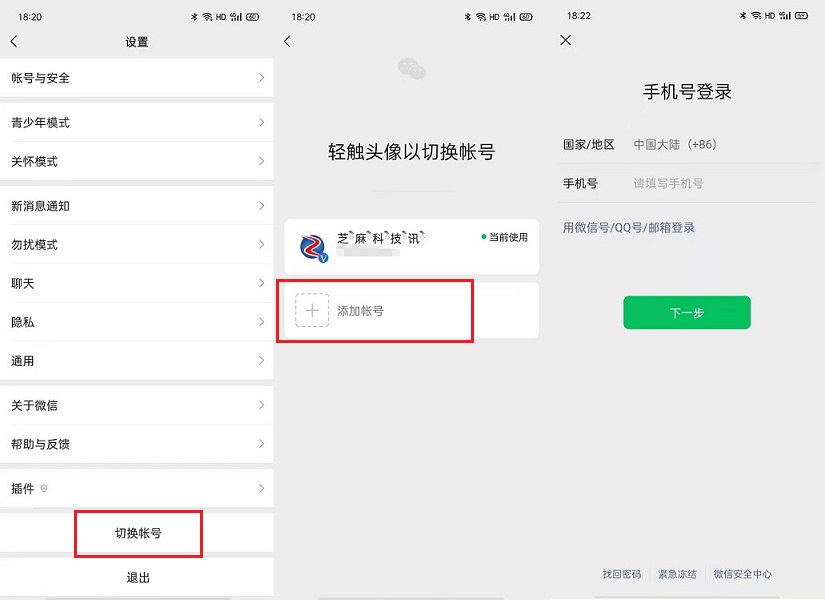Expand 帐号与安全 via its chevron

click(262, 78)
